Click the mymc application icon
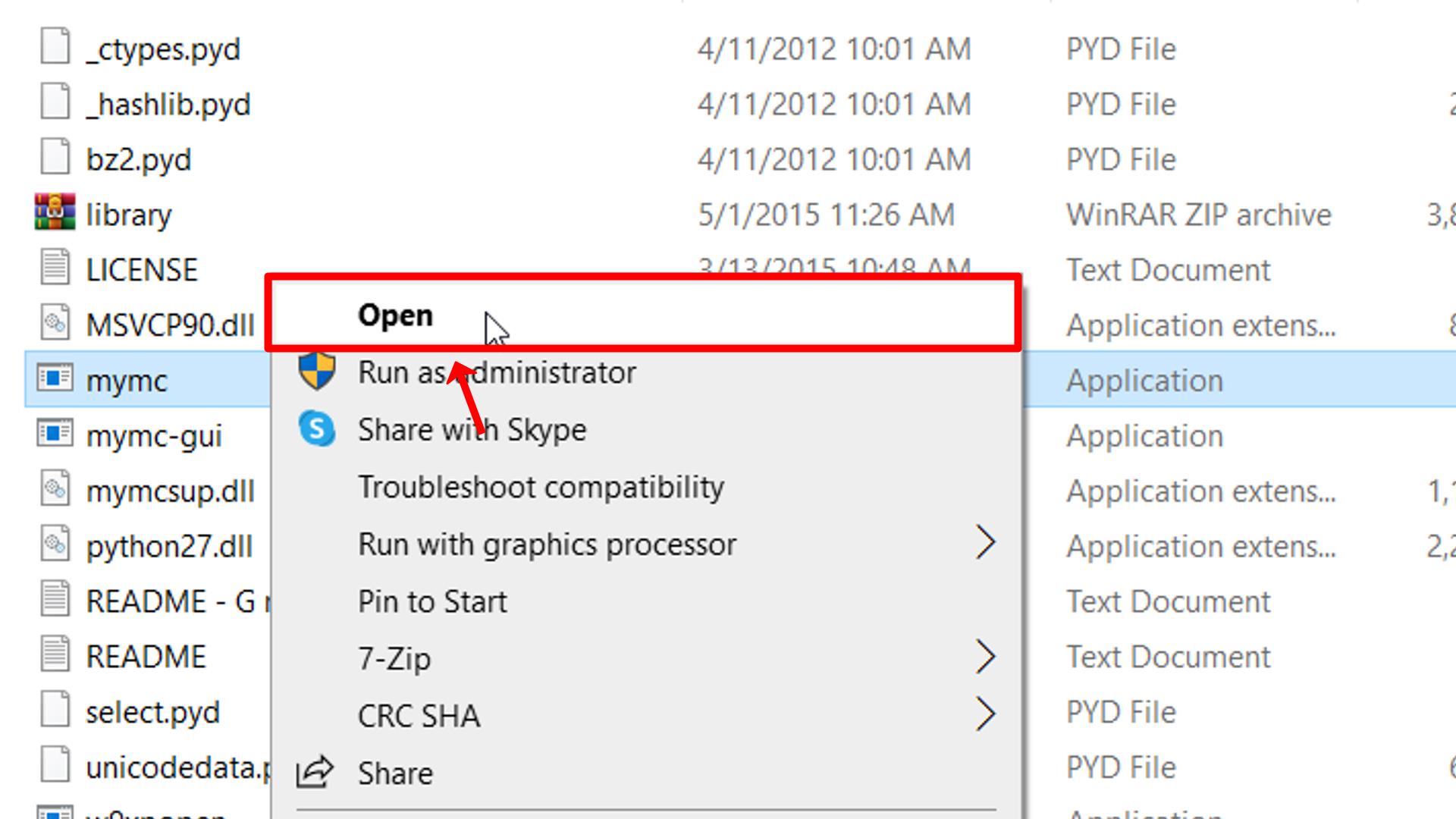The width and height of the screenshot is (1456, 819). point(55,378)
